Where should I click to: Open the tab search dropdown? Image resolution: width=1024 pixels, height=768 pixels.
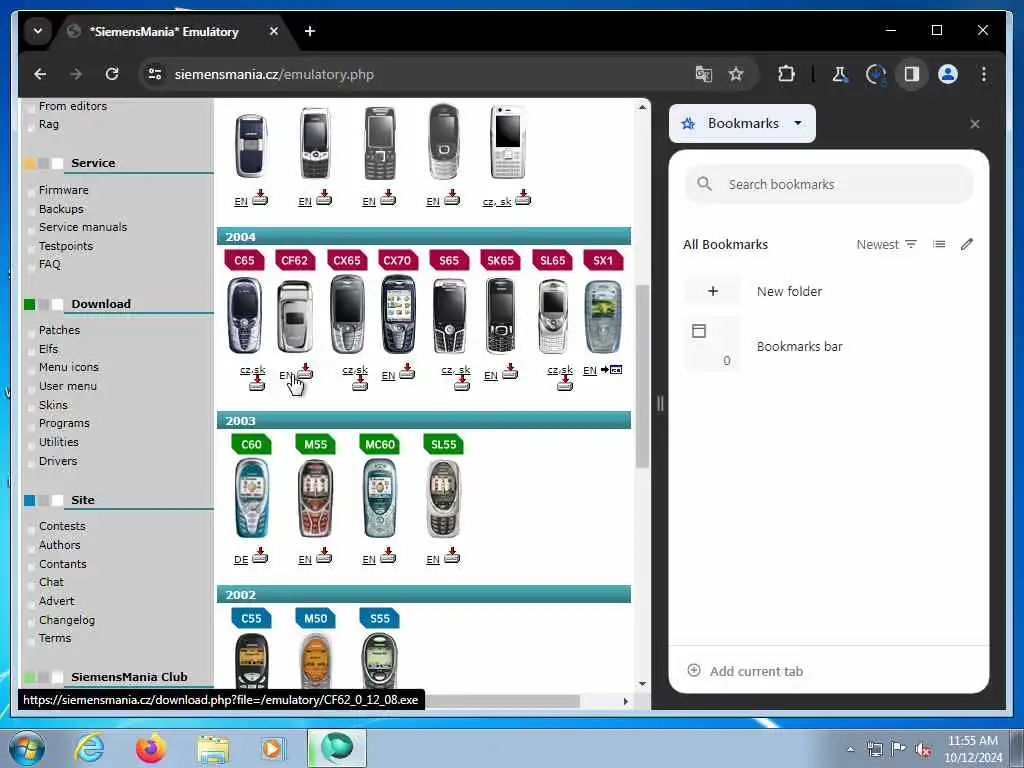click(38, 31)
